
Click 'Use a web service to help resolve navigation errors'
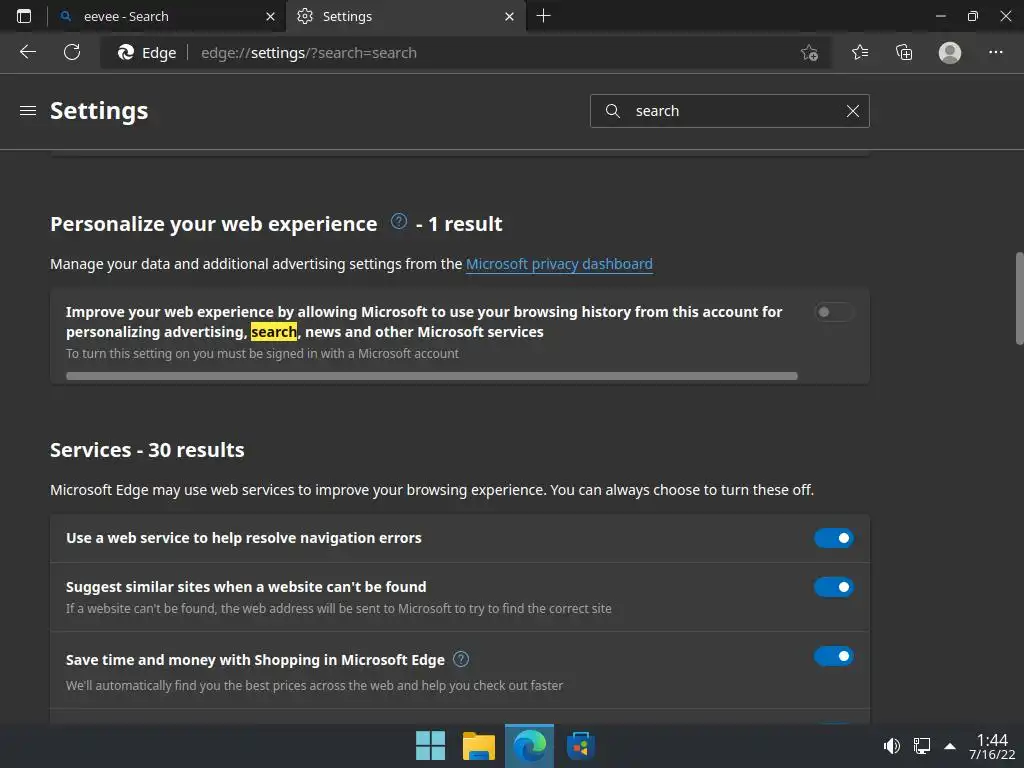click(x=244, y=538)
